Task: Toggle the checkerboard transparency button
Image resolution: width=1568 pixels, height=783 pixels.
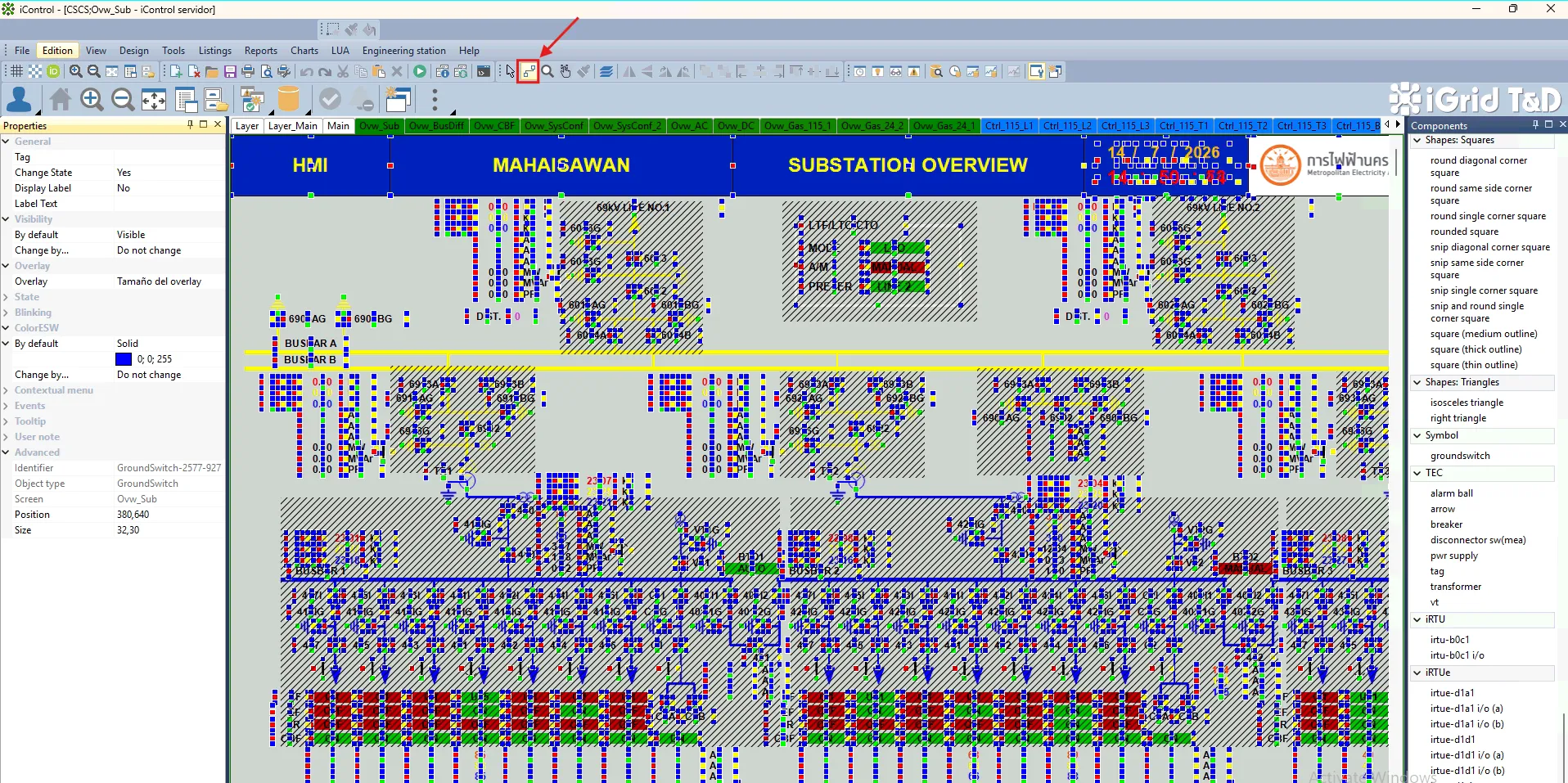Action: (x=35, y=72)
